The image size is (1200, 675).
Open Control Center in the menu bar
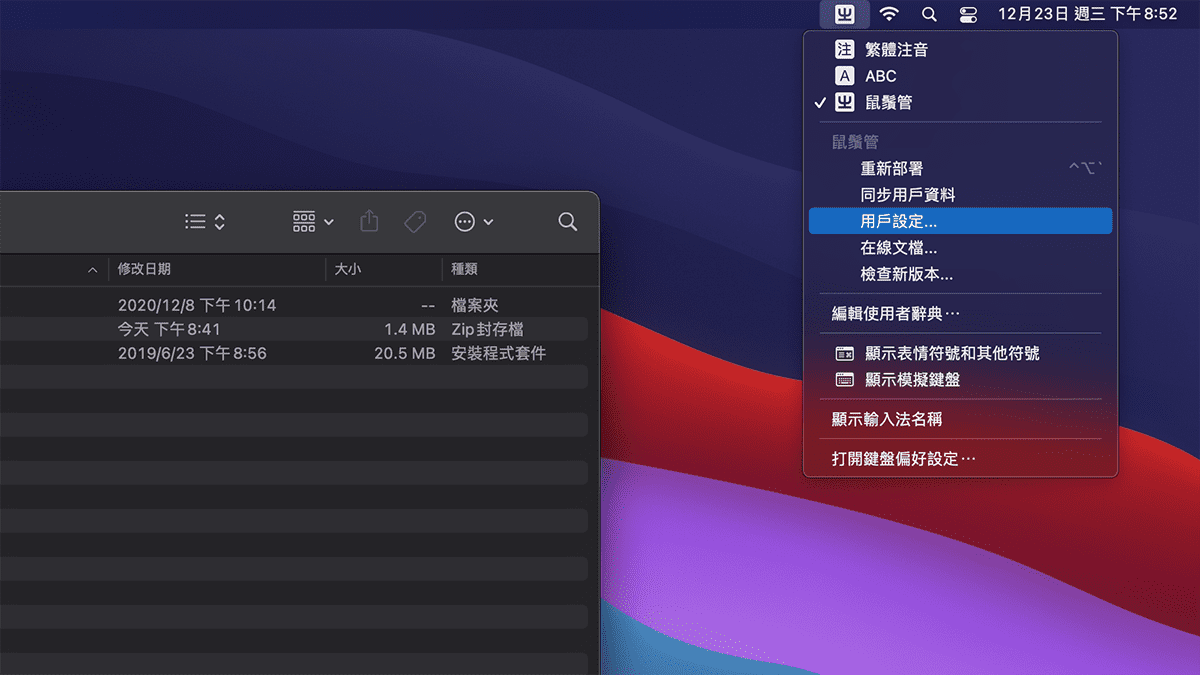968,14
